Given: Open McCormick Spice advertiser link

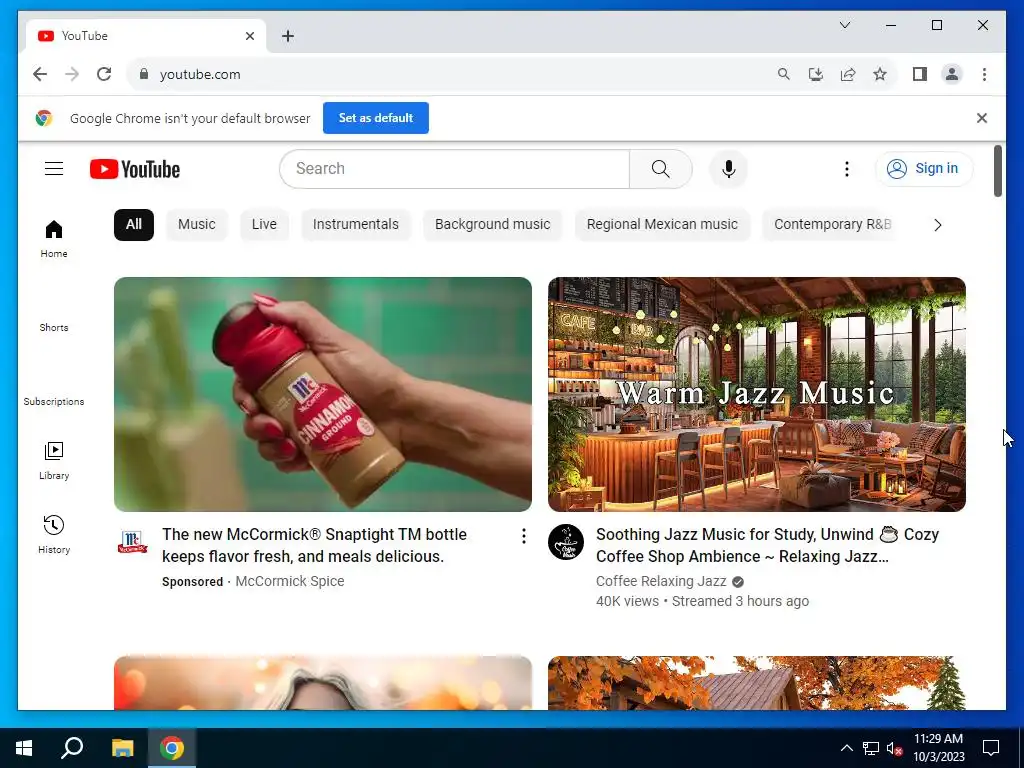Looking at the screenshot, I should click(x=289, y=581).
